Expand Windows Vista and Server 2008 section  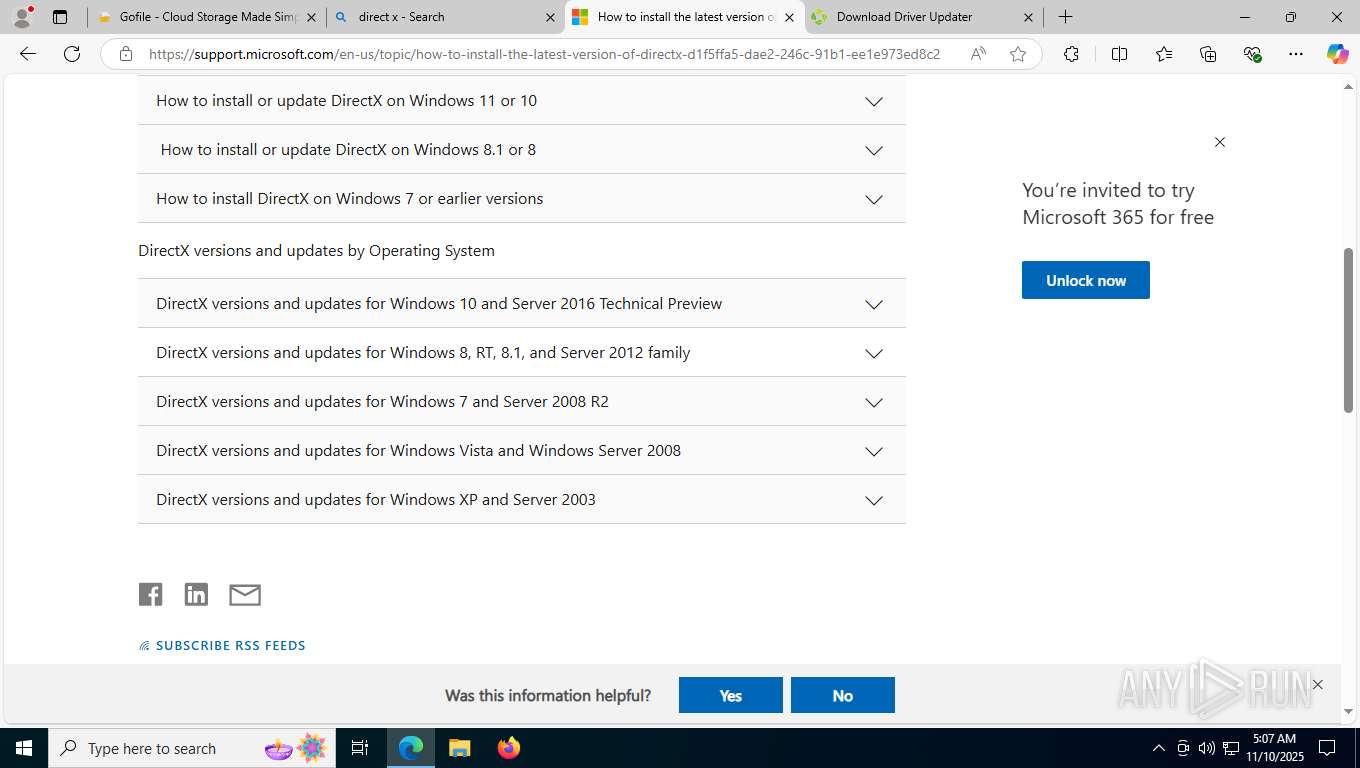coord(522,451)
